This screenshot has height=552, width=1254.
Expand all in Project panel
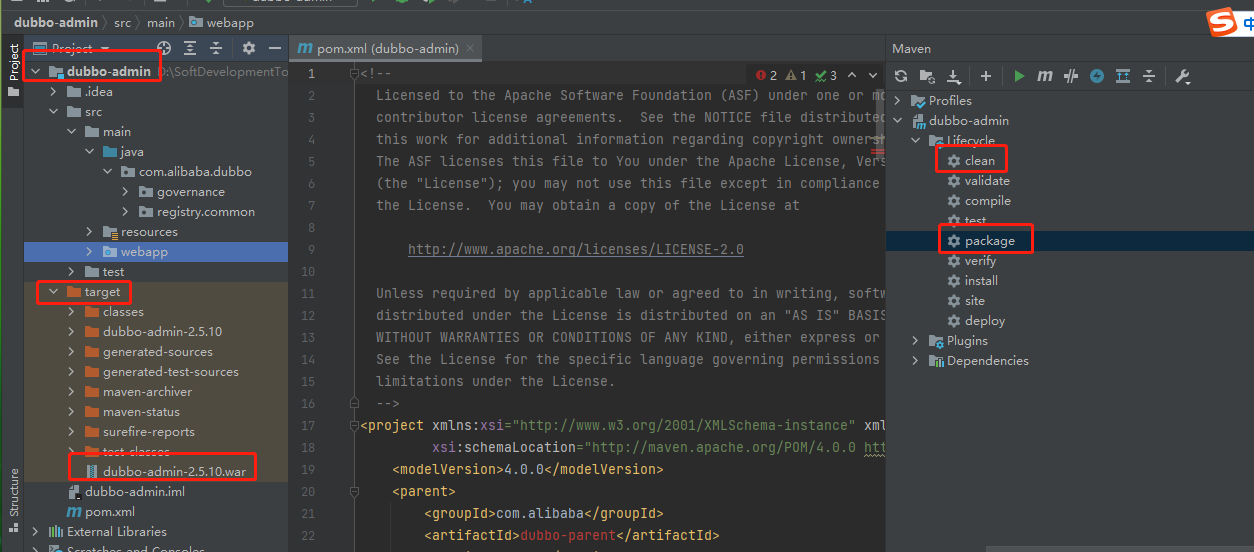click(190, 48)
